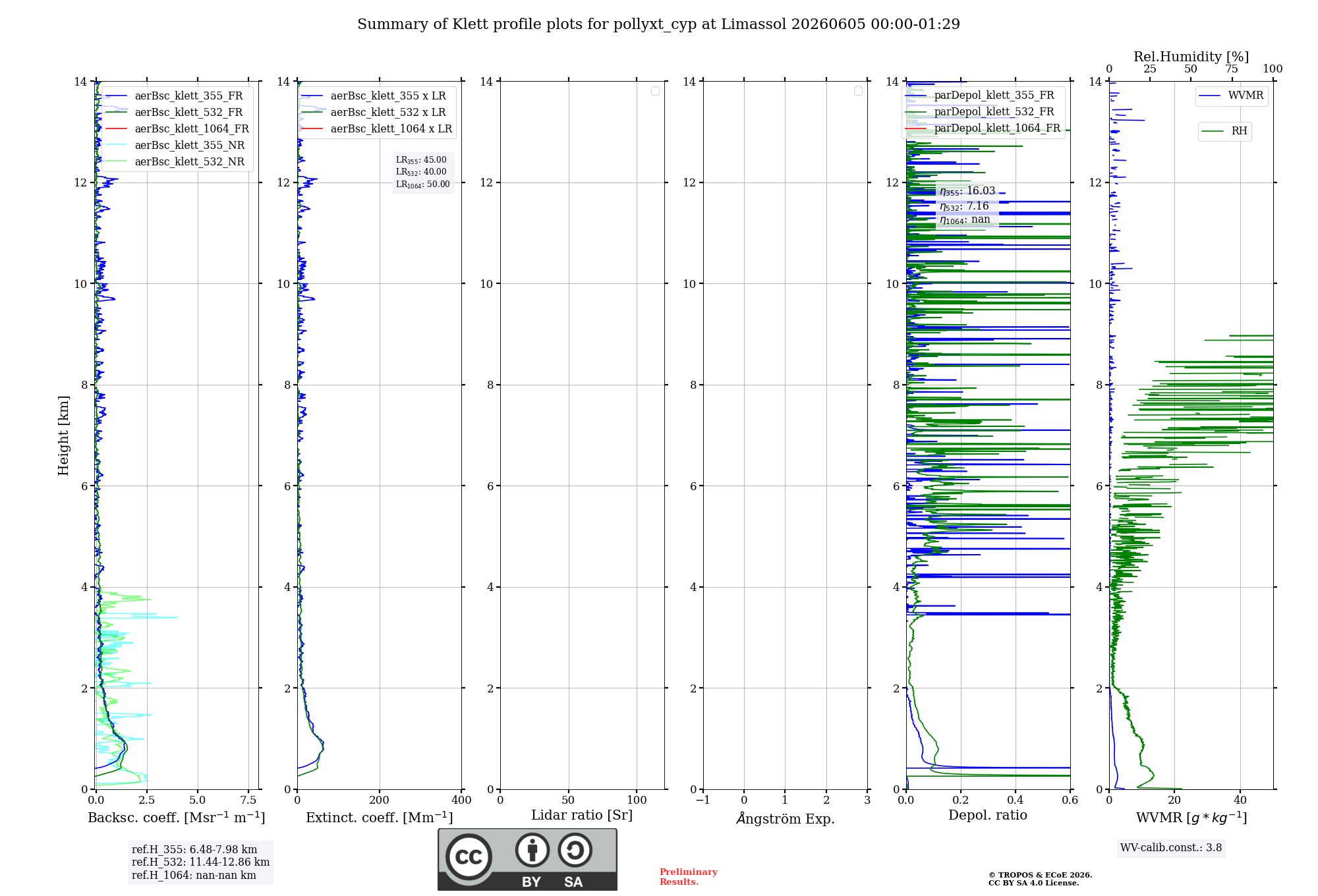Click the LR1064: 50.00 annotation
Image resolution: width=1318 pixels, height=896 pixels.
423,184
